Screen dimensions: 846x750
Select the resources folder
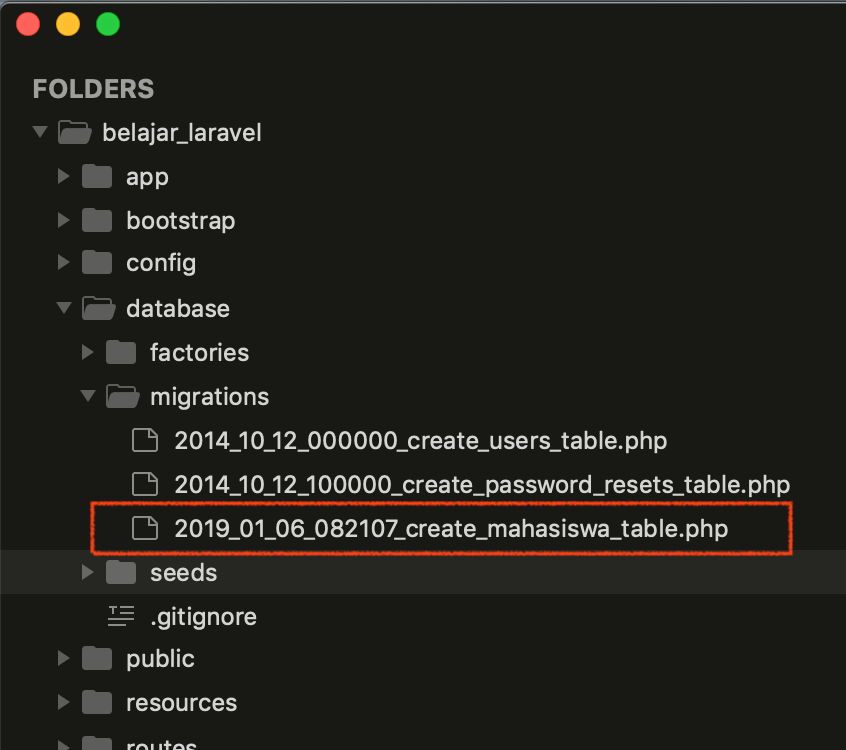tap(180, 702)
